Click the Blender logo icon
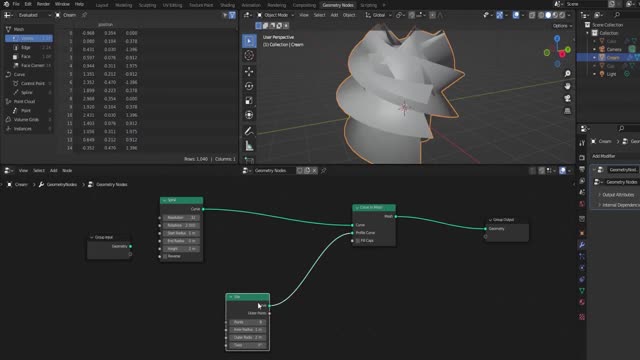Image resolution: width=640 pixels, height=360 pixels. click(x=6, y=4)
